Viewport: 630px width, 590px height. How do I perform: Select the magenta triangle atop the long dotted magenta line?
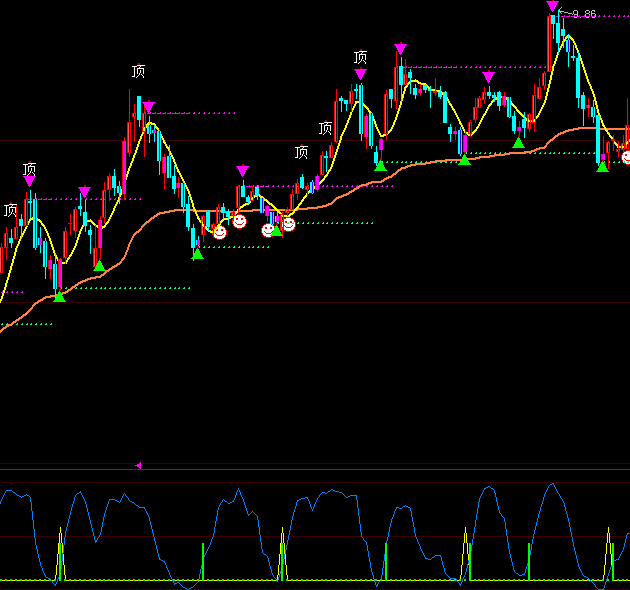coord(401,49)
